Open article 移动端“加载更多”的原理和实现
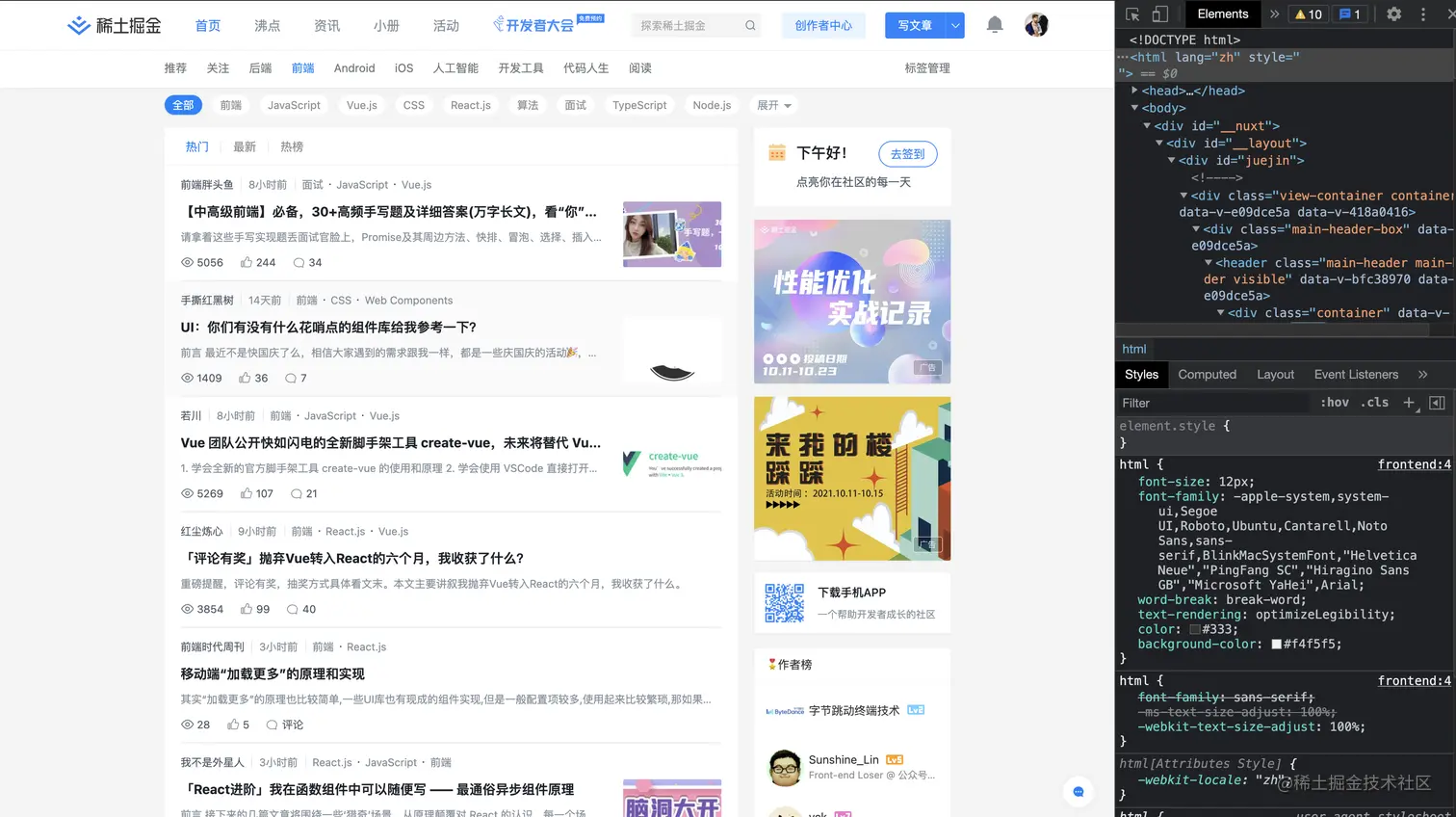 [x=273, y=674]
